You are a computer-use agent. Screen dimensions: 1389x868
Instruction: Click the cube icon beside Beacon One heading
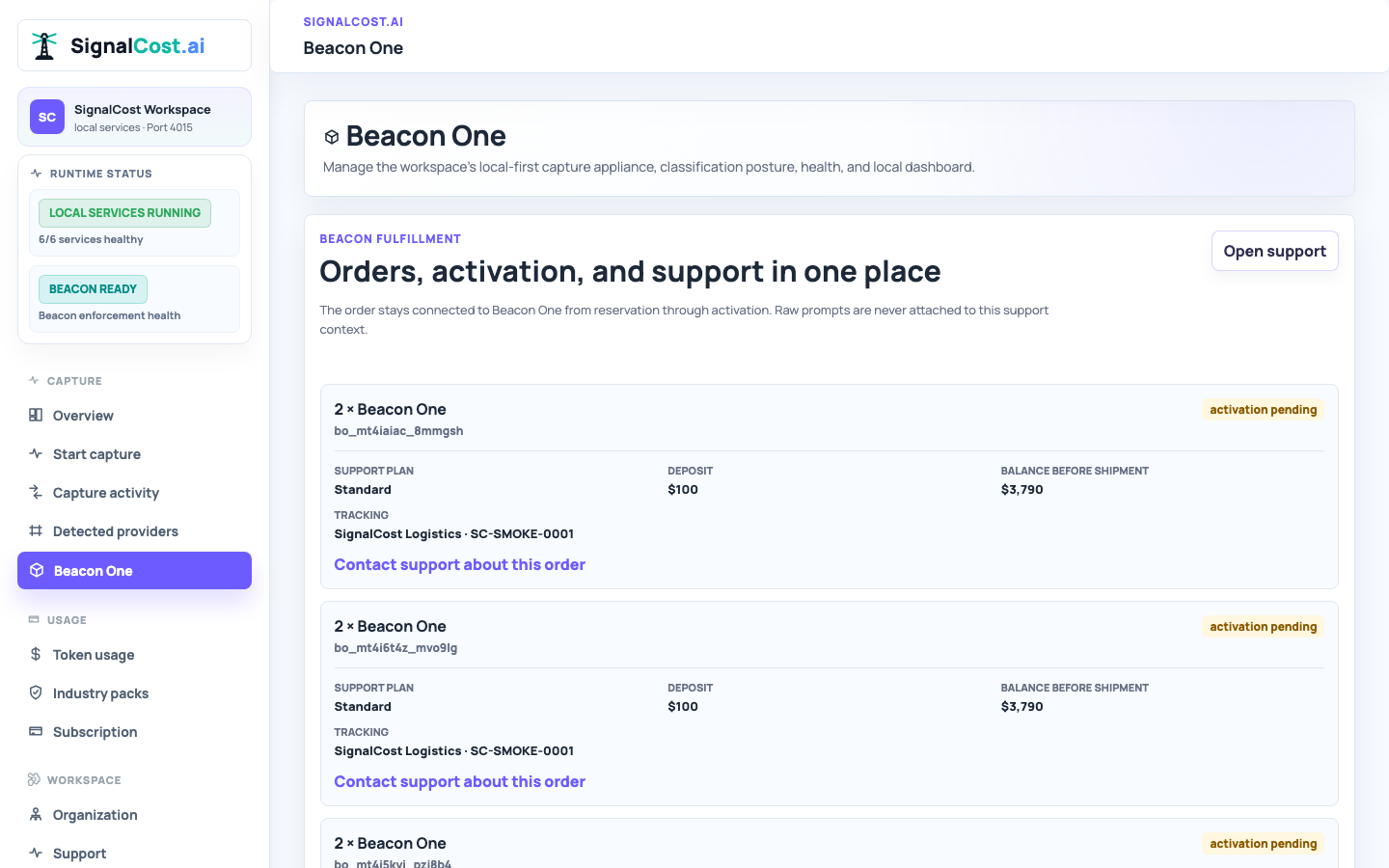pos(332,137)
